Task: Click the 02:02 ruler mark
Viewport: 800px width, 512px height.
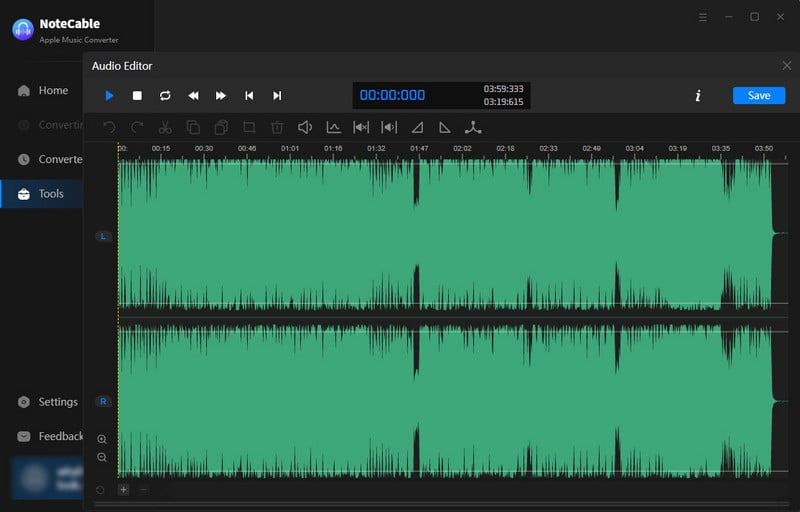Action: pyautogui.click(x=462, y=148)
